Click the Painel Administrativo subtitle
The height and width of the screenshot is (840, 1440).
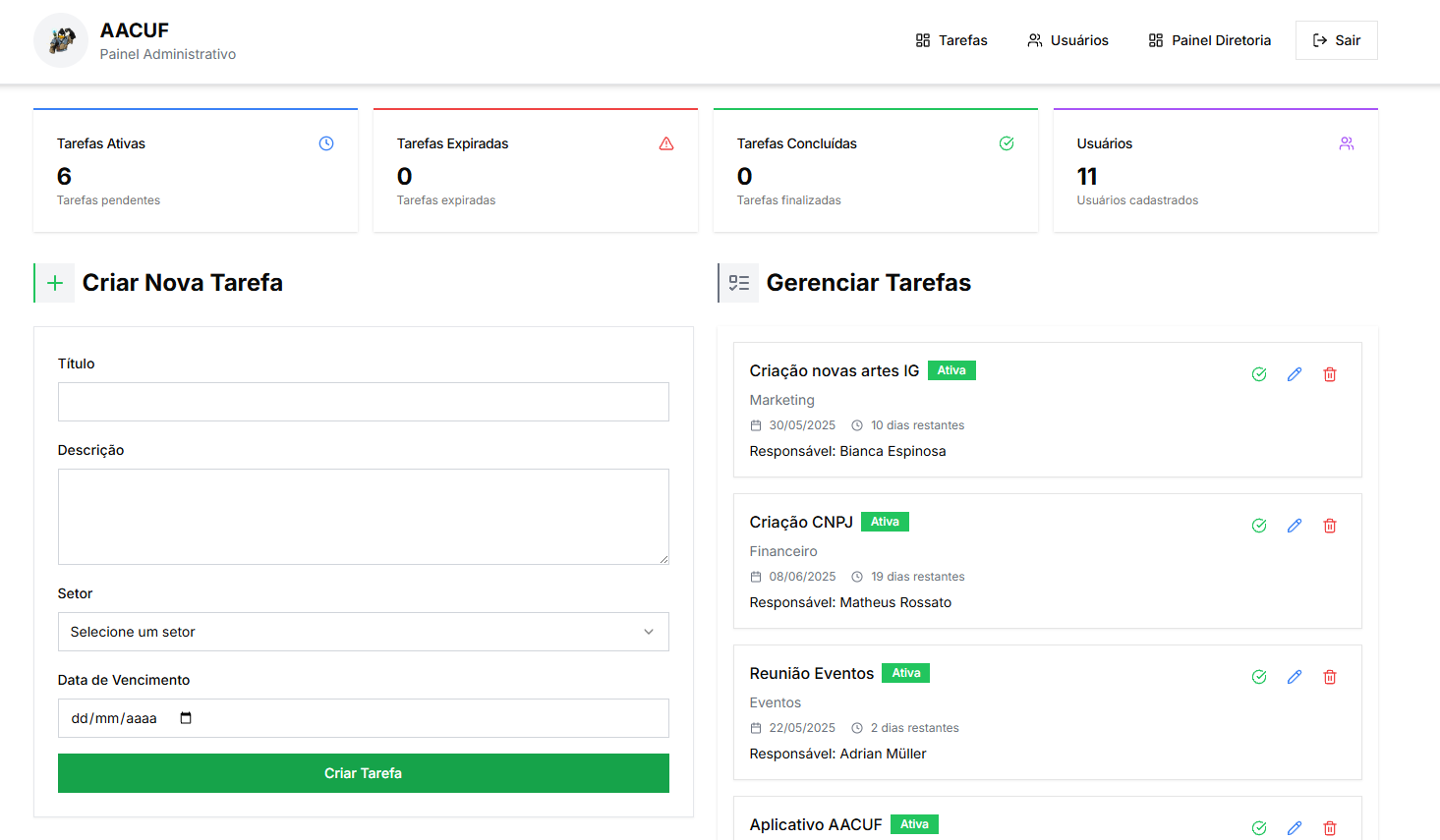tap(168, 54)
